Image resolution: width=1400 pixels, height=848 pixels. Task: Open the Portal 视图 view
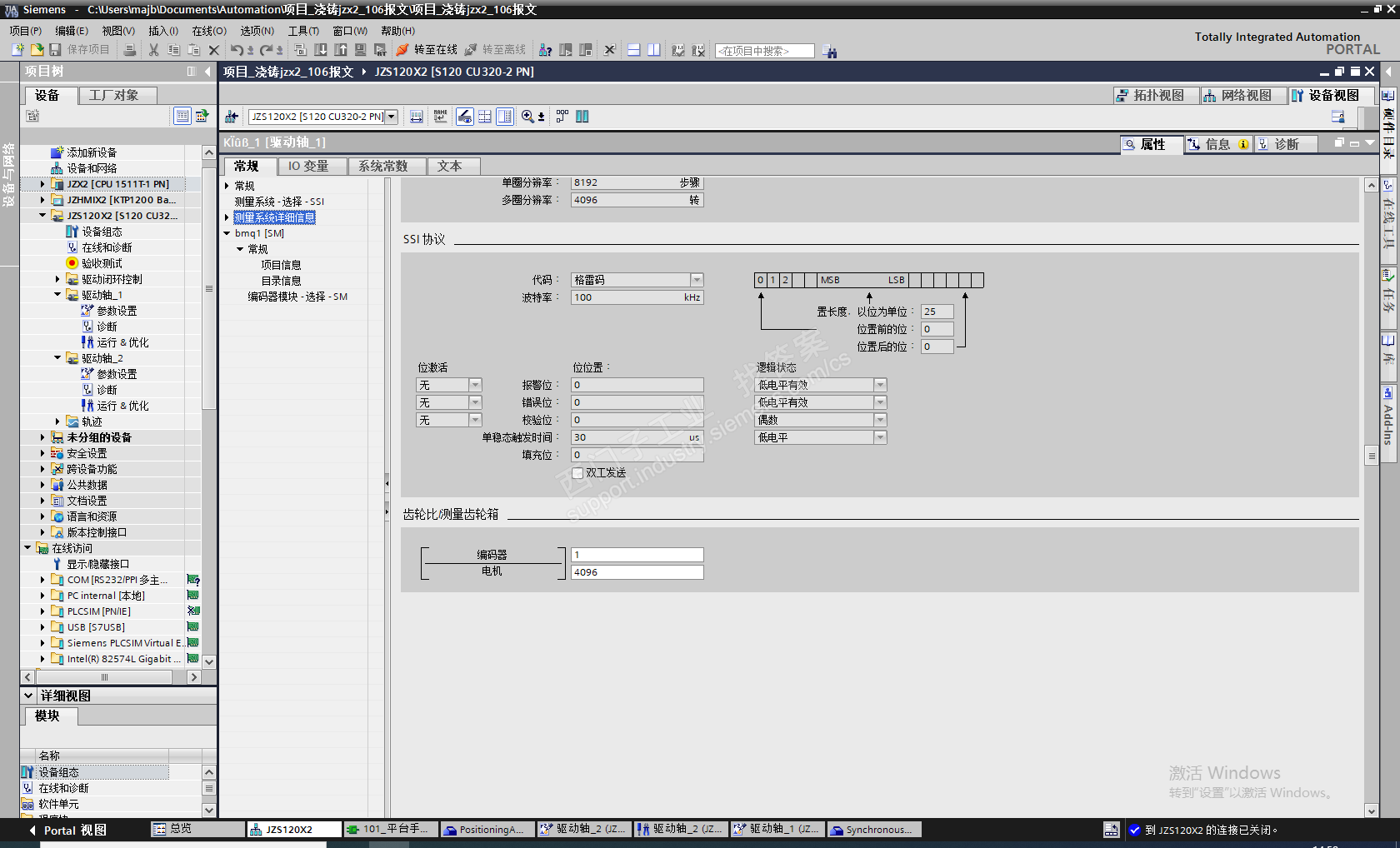pyautogui.click(x=67, y=831)
